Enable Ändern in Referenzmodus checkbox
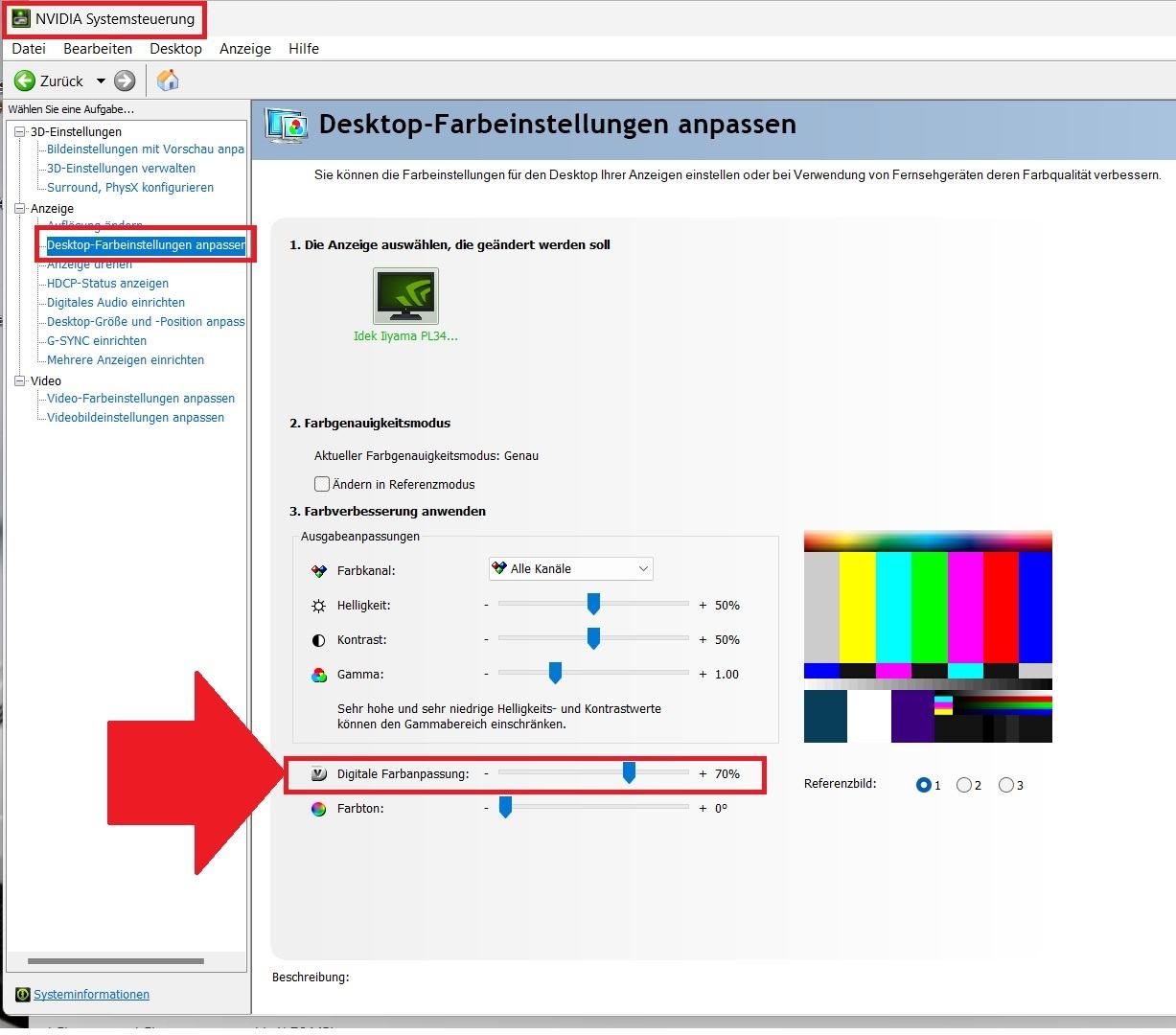 tap(322, 484)
